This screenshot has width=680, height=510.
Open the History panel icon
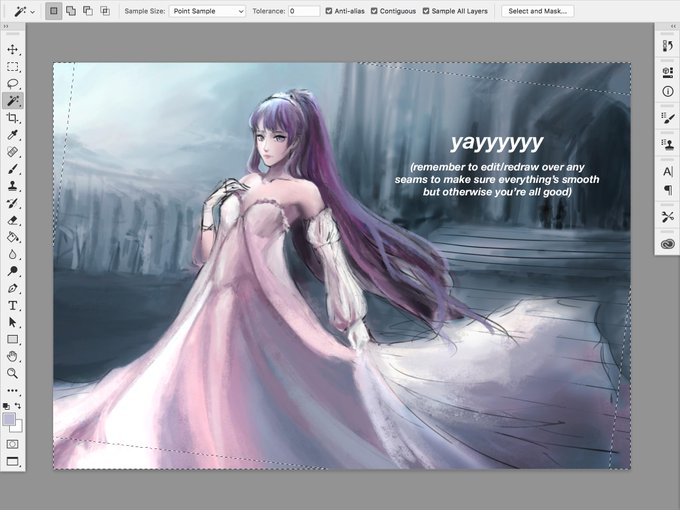pyautogui.click(x=668, y=45)
